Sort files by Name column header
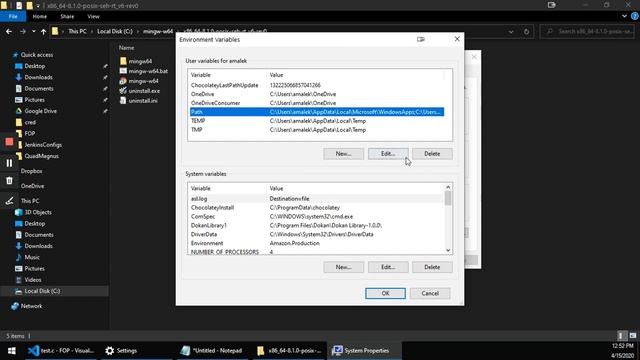The width and height of the screenshot is (640, 360). 127,48
